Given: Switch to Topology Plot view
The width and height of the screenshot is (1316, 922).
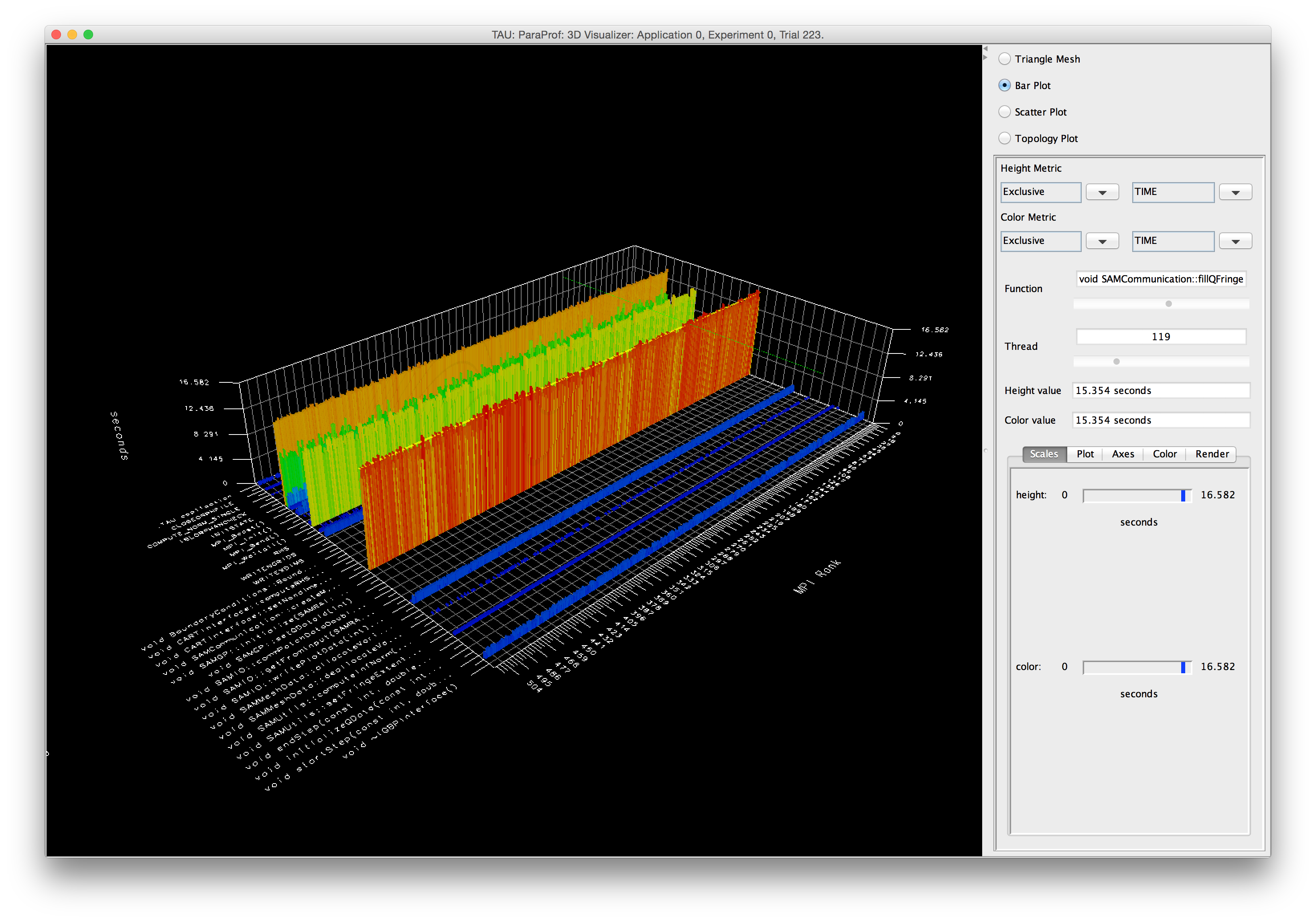Looking at the screenshot, I should [x=1004, y=138].
